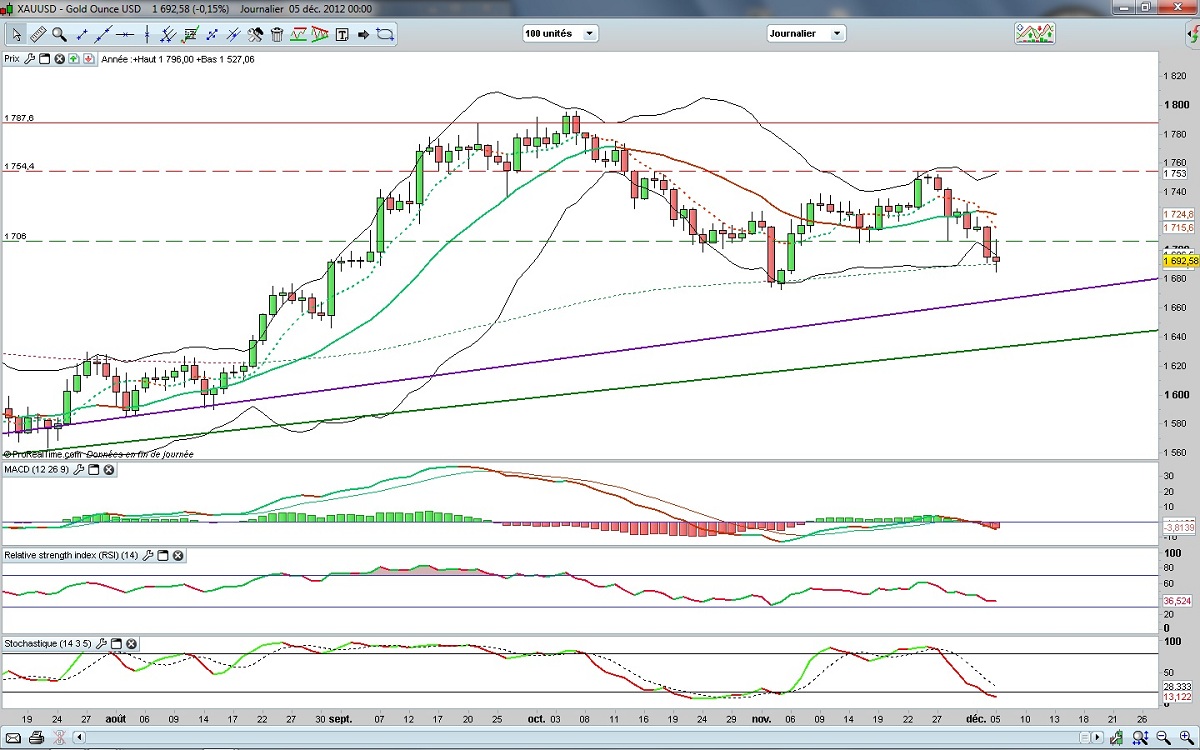
Task: Close the Stochastique indicator panel
Action: pyautogui.click(x=131, y=643)
